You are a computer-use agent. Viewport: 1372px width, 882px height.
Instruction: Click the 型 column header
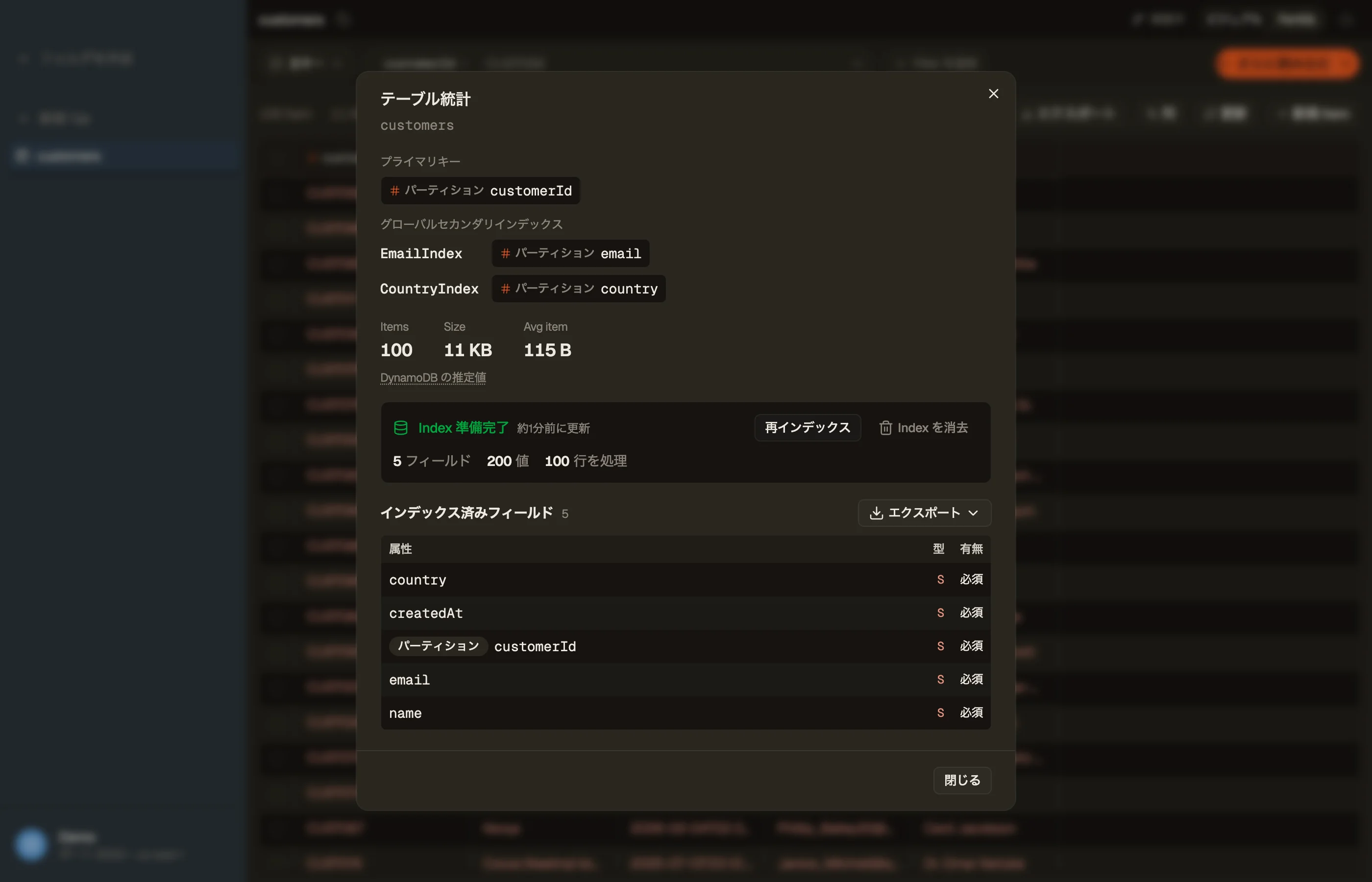pos(938,549)
